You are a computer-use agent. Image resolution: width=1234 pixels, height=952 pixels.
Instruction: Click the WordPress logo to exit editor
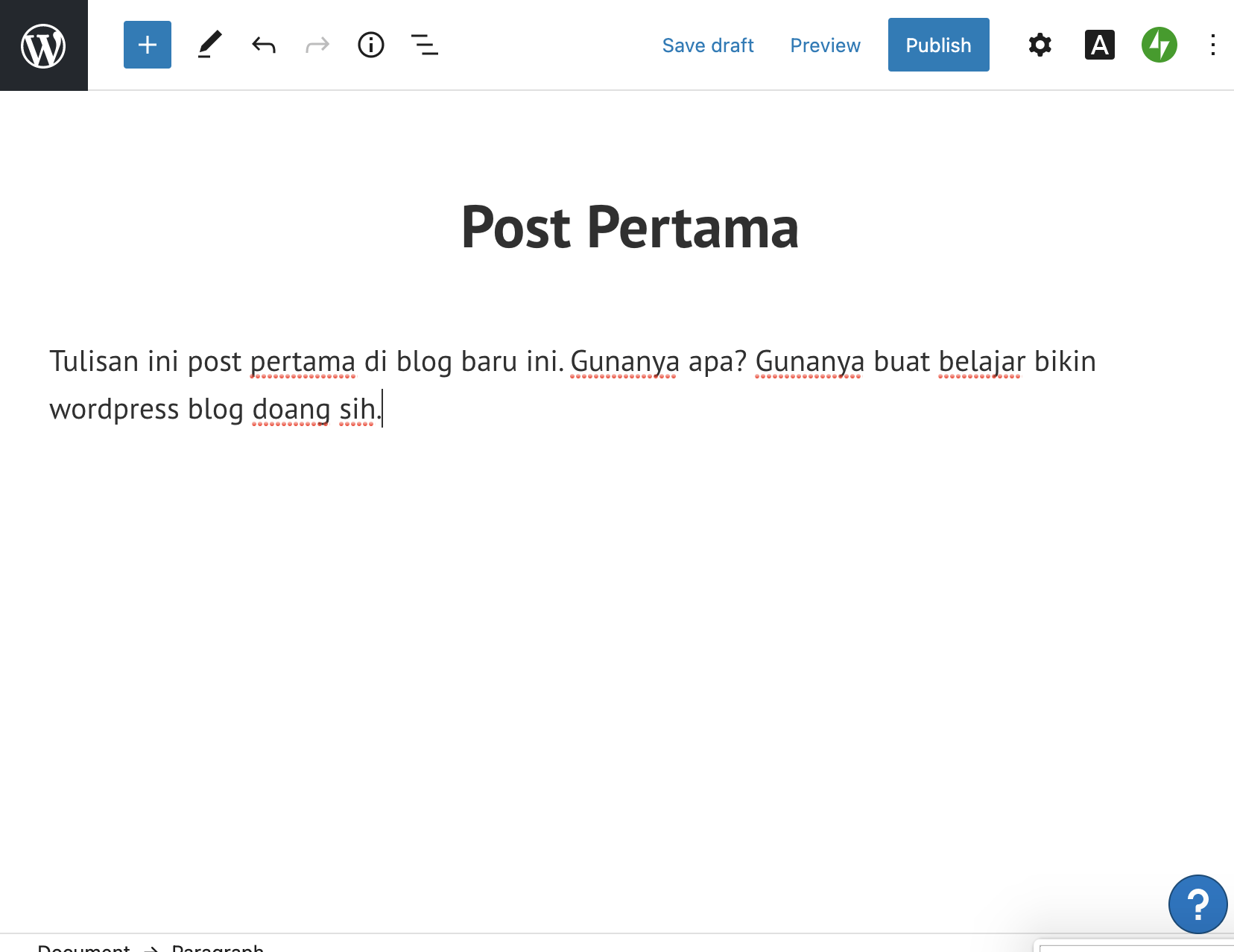click(x=43, y=45)
